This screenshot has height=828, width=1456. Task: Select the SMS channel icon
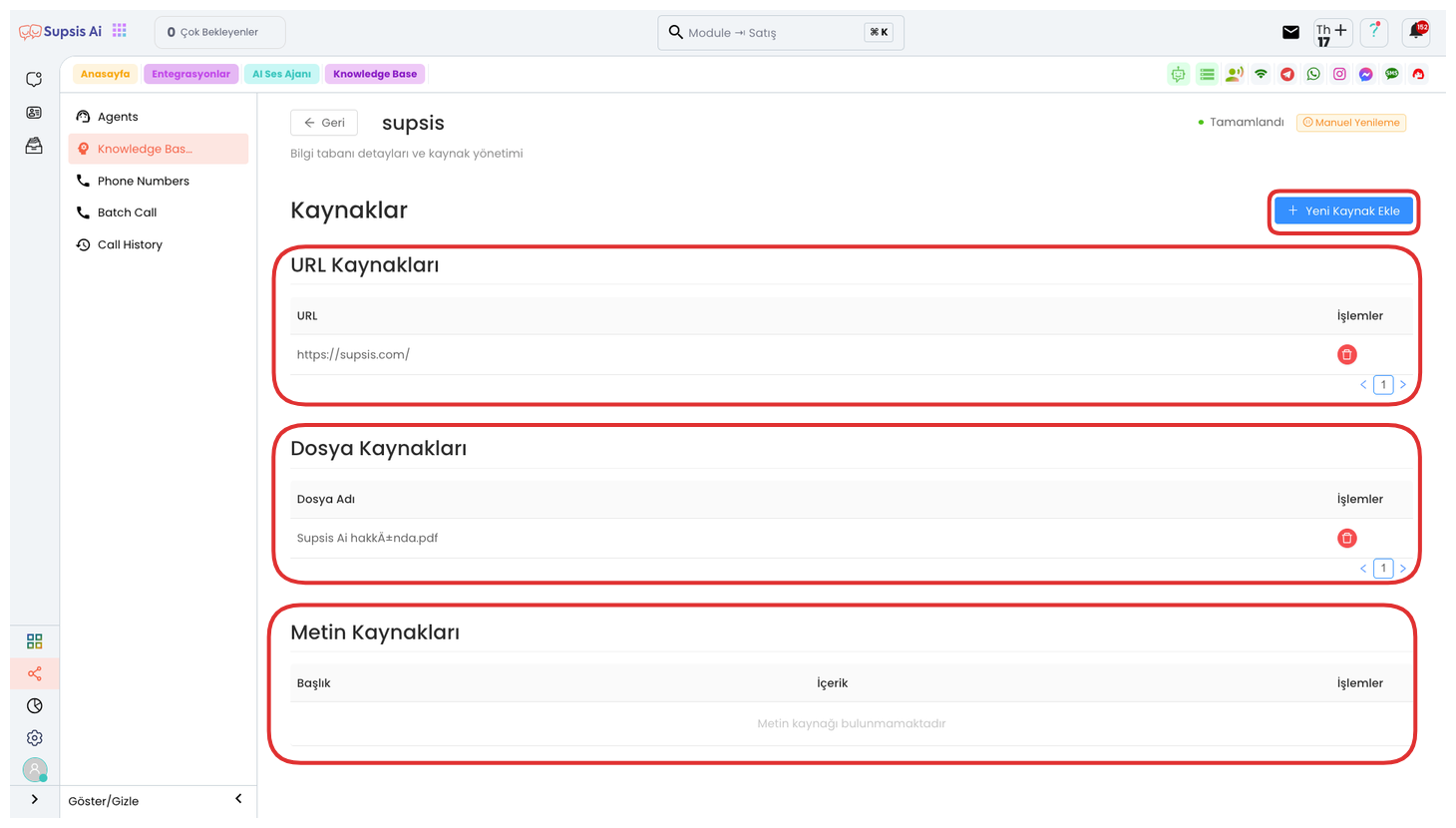1392,74
